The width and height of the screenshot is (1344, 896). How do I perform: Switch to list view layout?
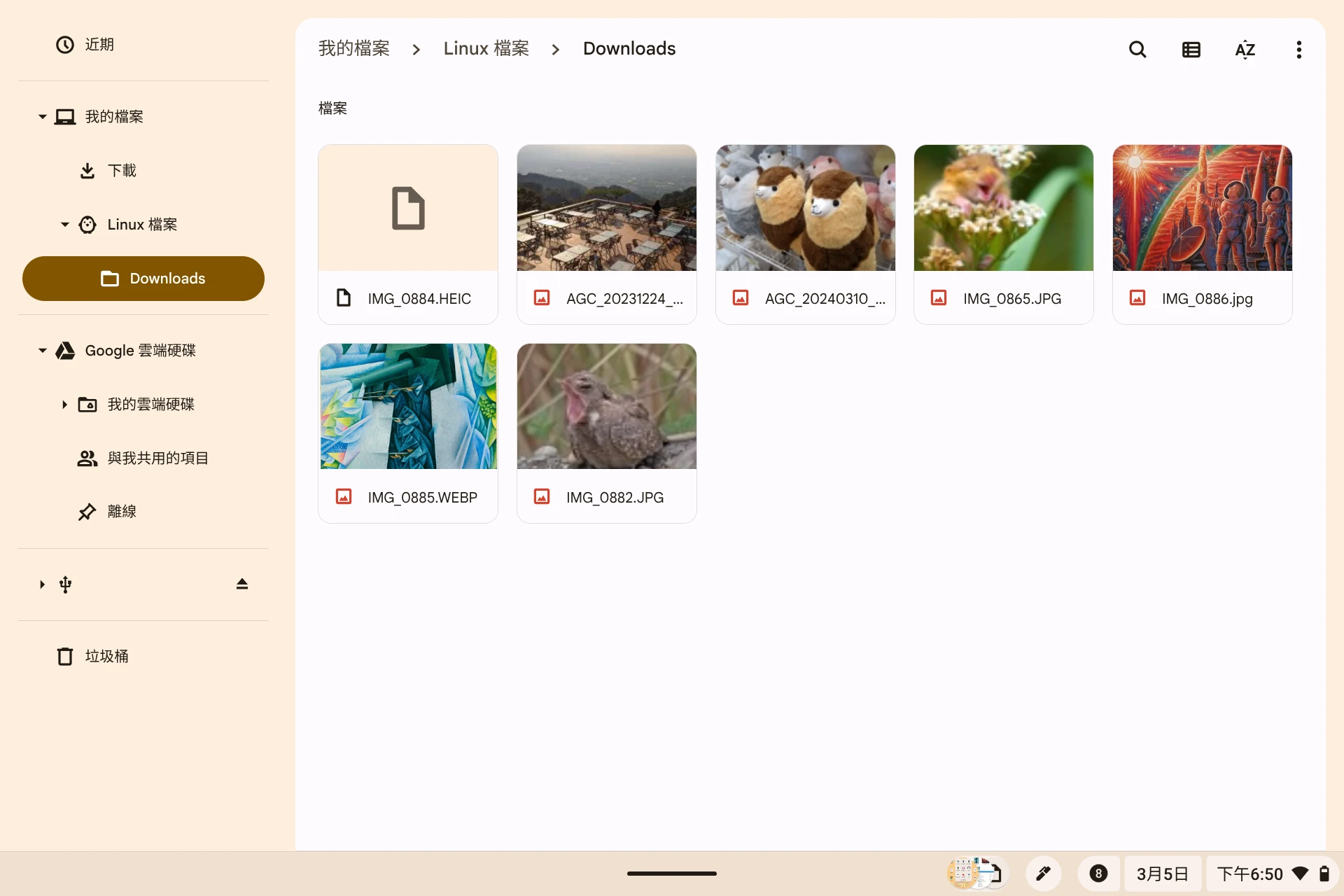click(1191, 50)
